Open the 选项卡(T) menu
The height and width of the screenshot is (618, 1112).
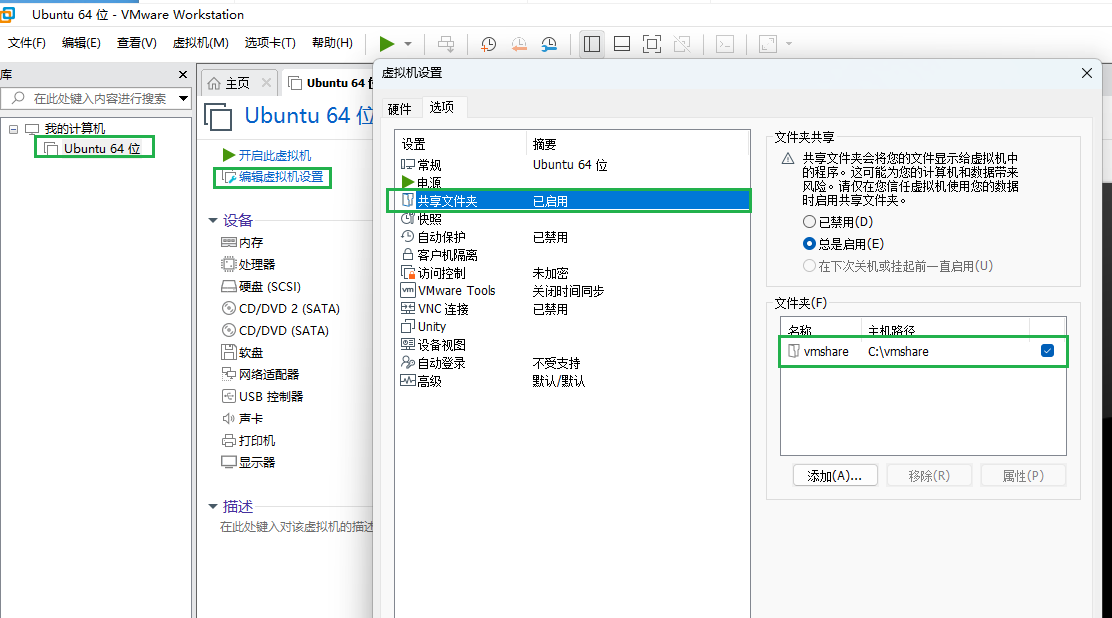click(x=270, y=43)
